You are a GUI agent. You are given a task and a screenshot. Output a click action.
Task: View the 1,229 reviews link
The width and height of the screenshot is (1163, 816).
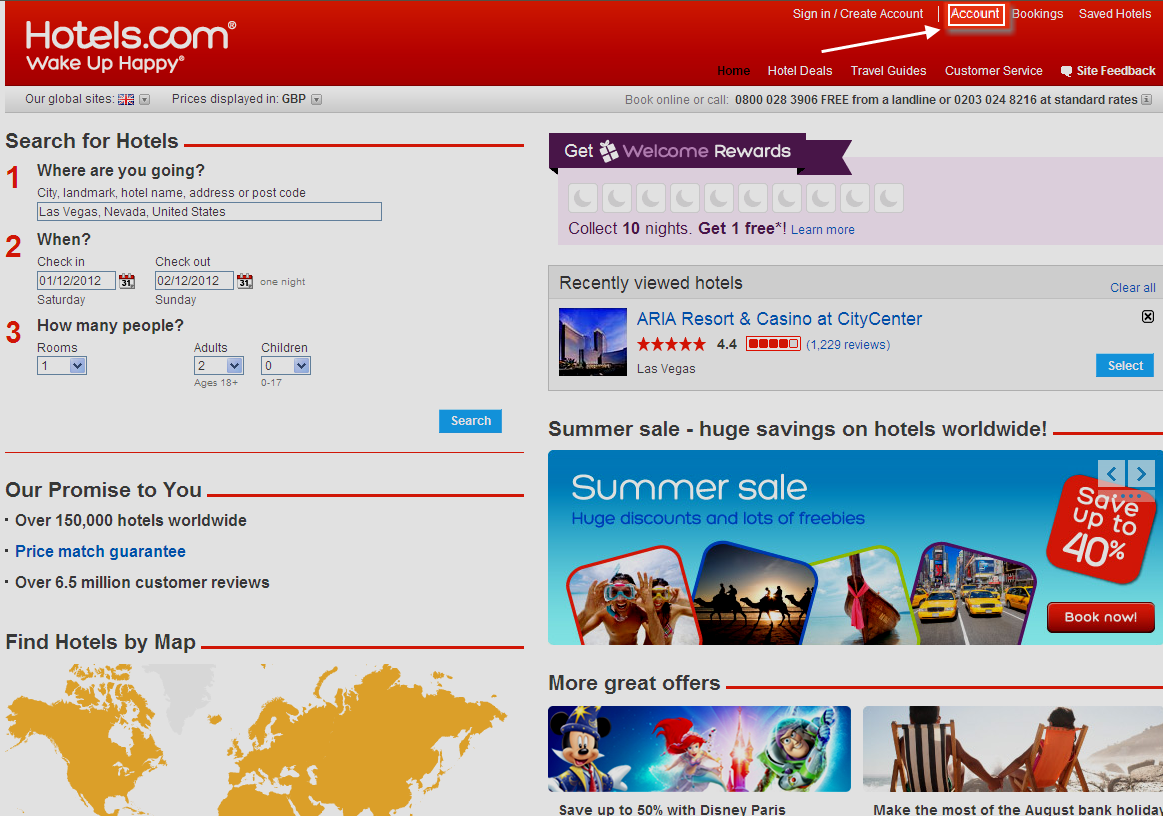848,344
